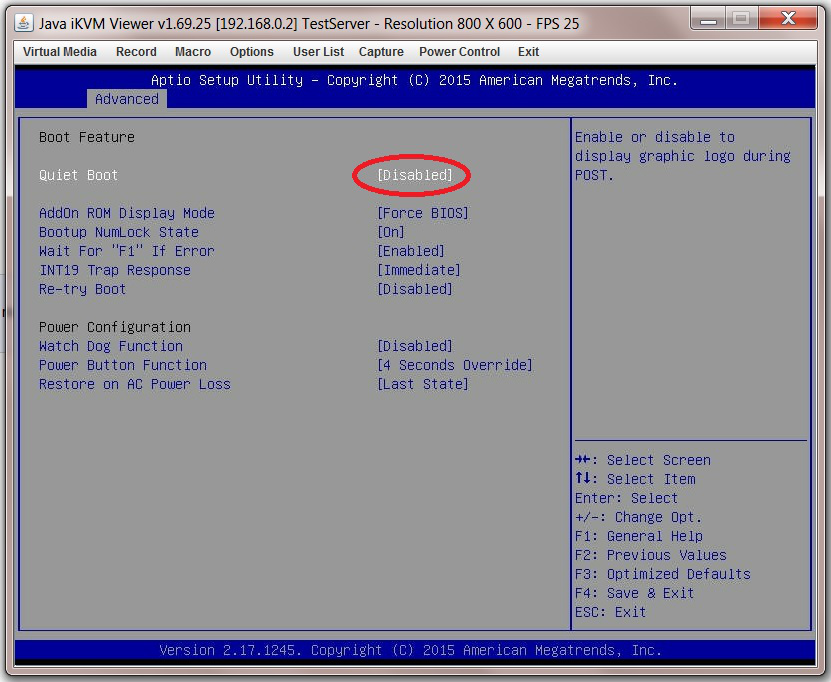Image resolution: width=831 pixels, height=682 pixels.
Task: Open the Record menu
Action: point(136,52)
